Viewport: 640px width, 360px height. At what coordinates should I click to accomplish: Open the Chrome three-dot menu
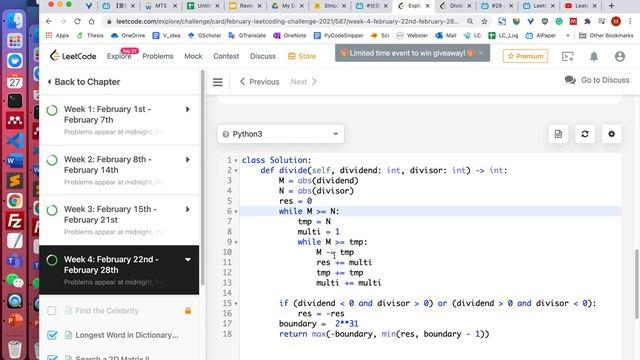coord(631,21)
